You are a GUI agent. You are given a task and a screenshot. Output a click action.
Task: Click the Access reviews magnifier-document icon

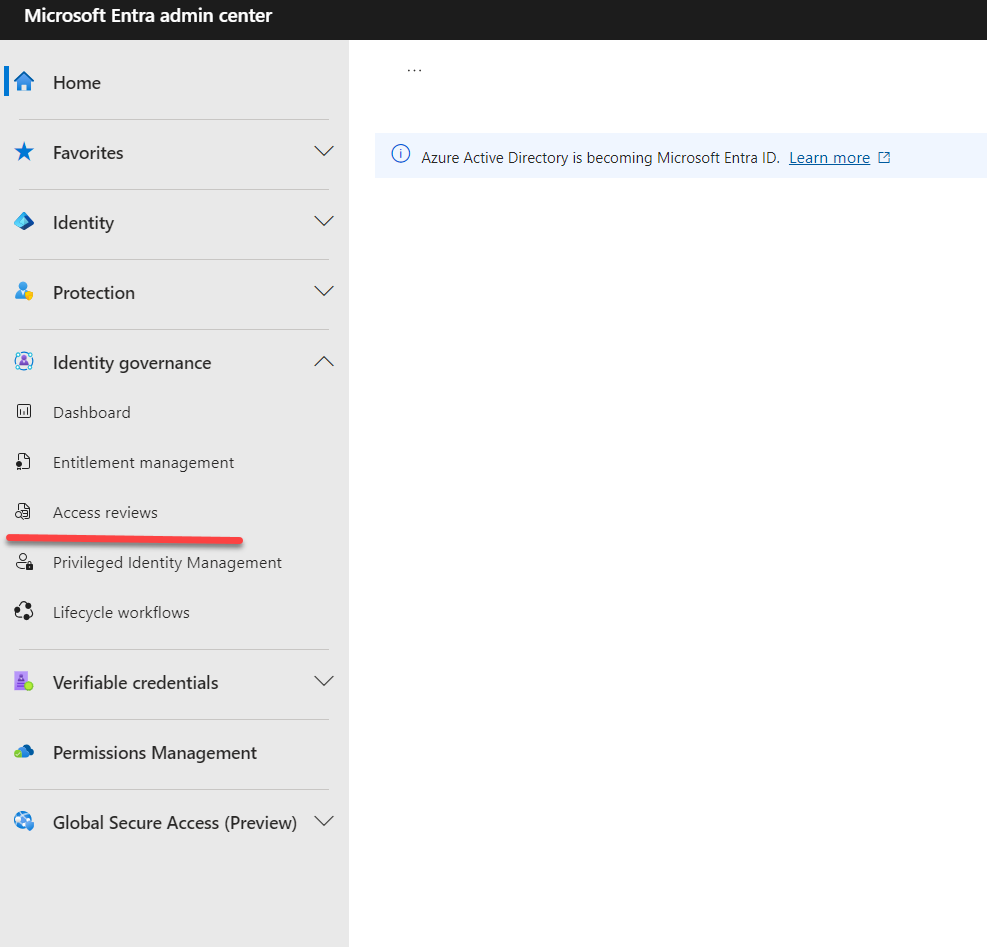(x=22, y=511)
